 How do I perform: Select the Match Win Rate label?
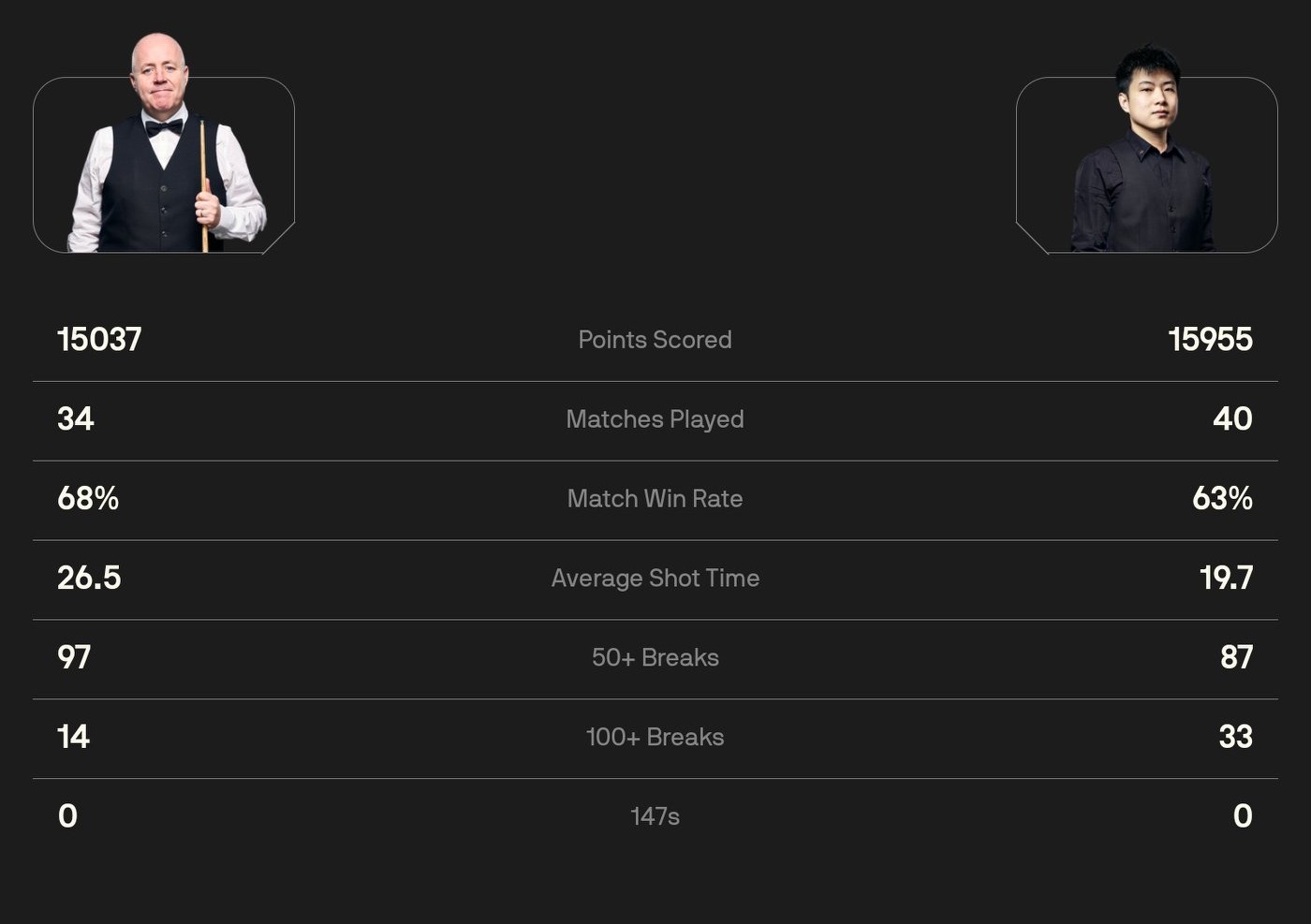pos(655,499)
